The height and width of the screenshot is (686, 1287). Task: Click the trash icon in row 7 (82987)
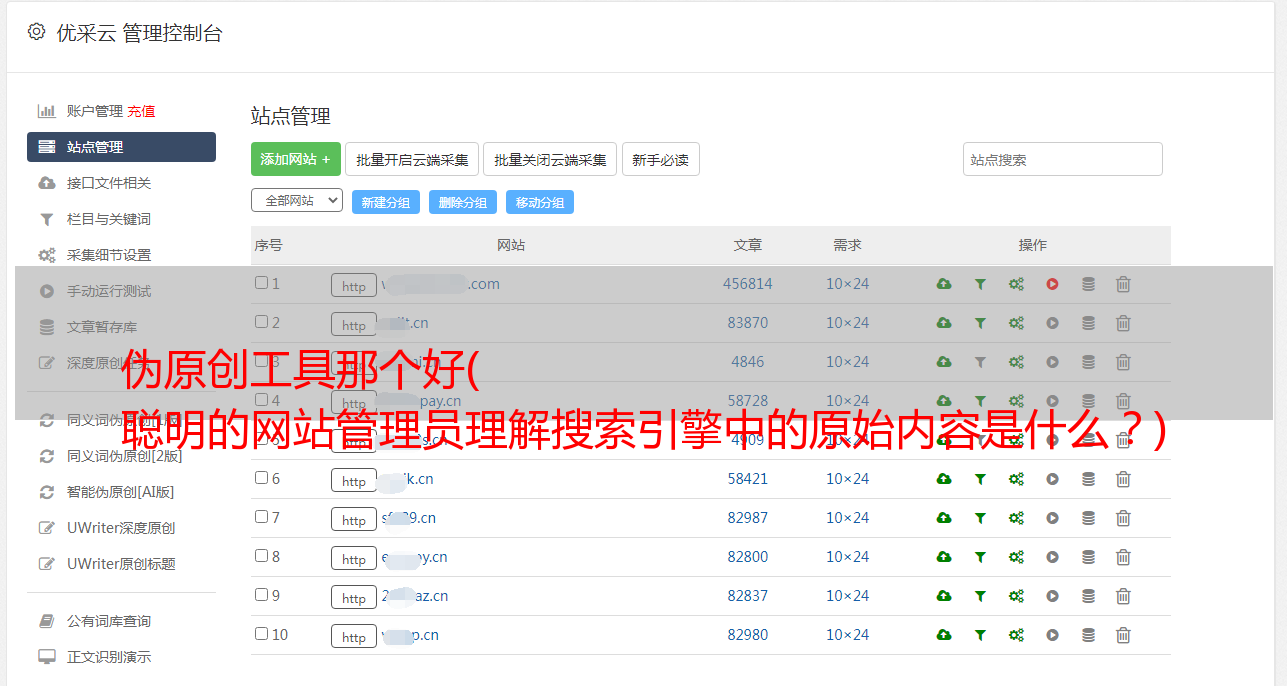(1123, 518)
